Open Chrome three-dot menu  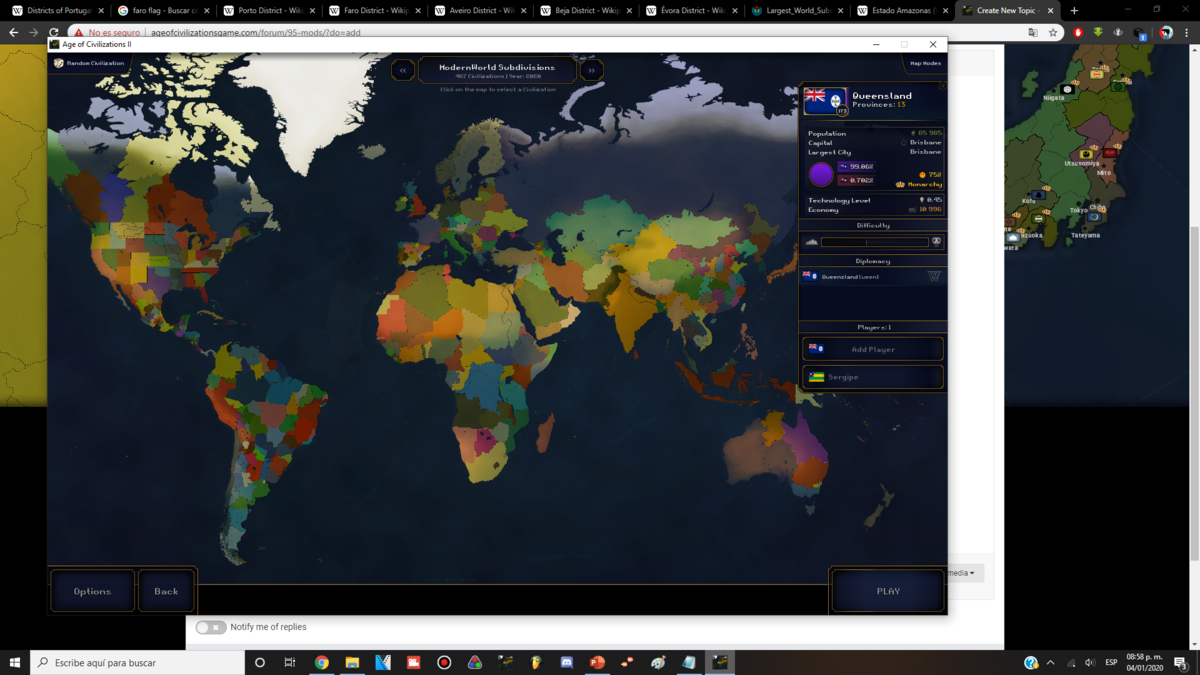coord(1187,32)
